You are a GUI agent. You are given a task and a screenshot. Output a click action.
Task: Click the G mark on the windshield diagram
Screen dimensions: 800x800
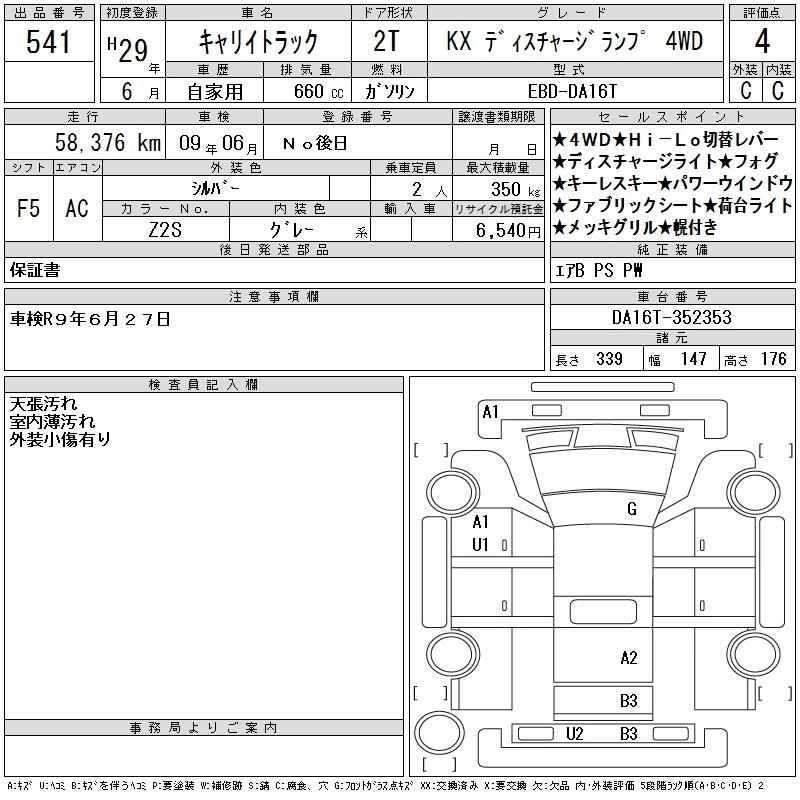point(632,509)
